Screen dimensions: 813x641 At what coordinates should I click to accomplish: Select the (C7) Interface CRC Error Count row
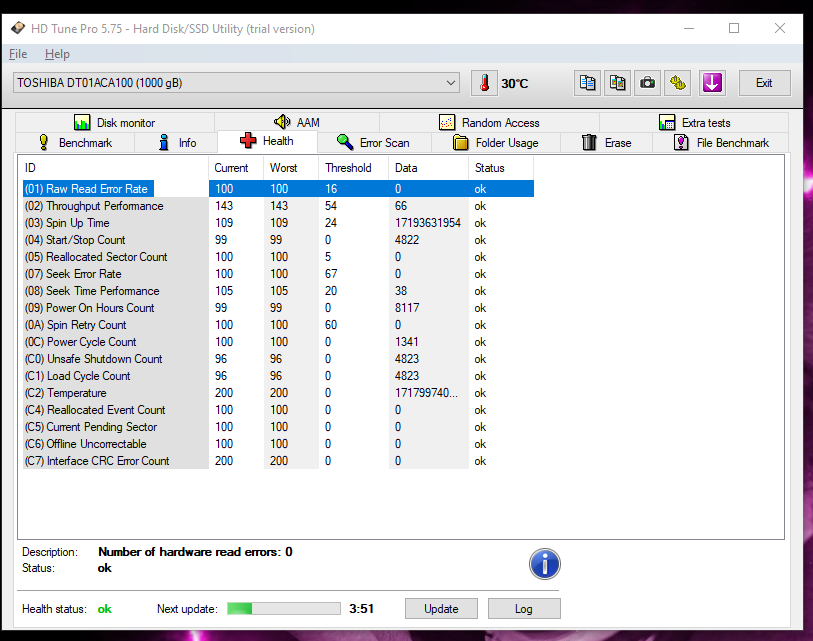click(x=278, y=461)
